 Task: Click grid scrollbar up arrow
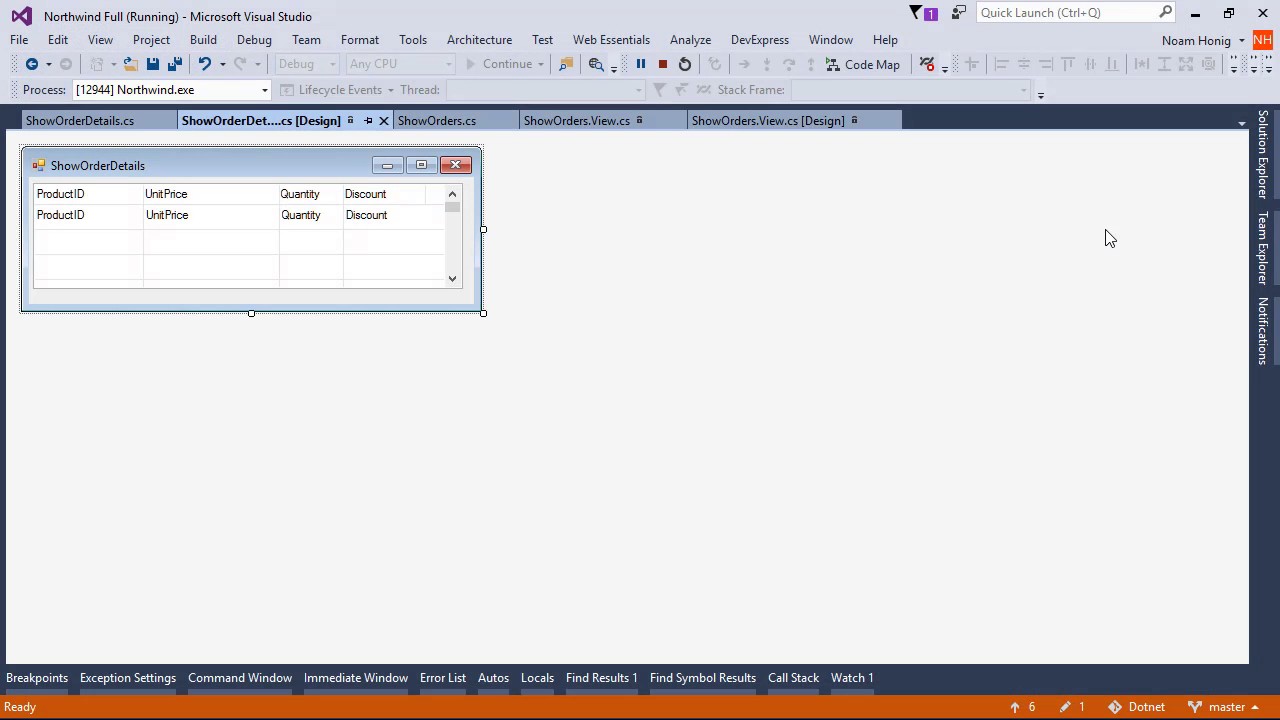pos(452,194)
